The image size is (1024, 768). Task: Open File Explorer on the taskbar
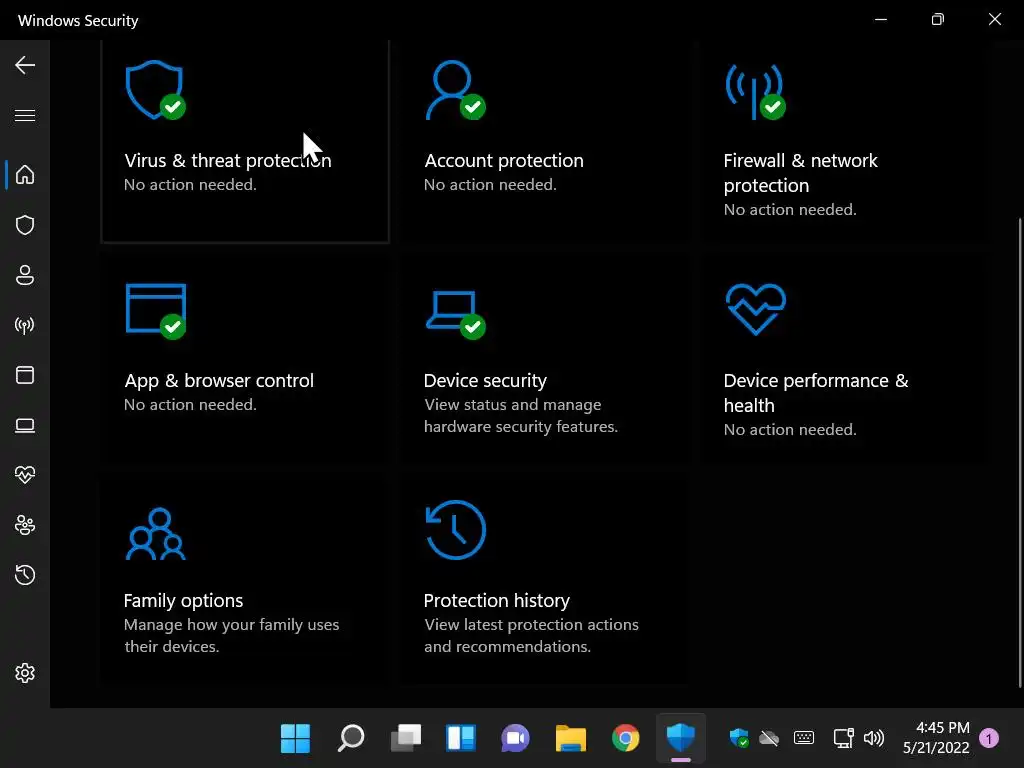[571, 739]
